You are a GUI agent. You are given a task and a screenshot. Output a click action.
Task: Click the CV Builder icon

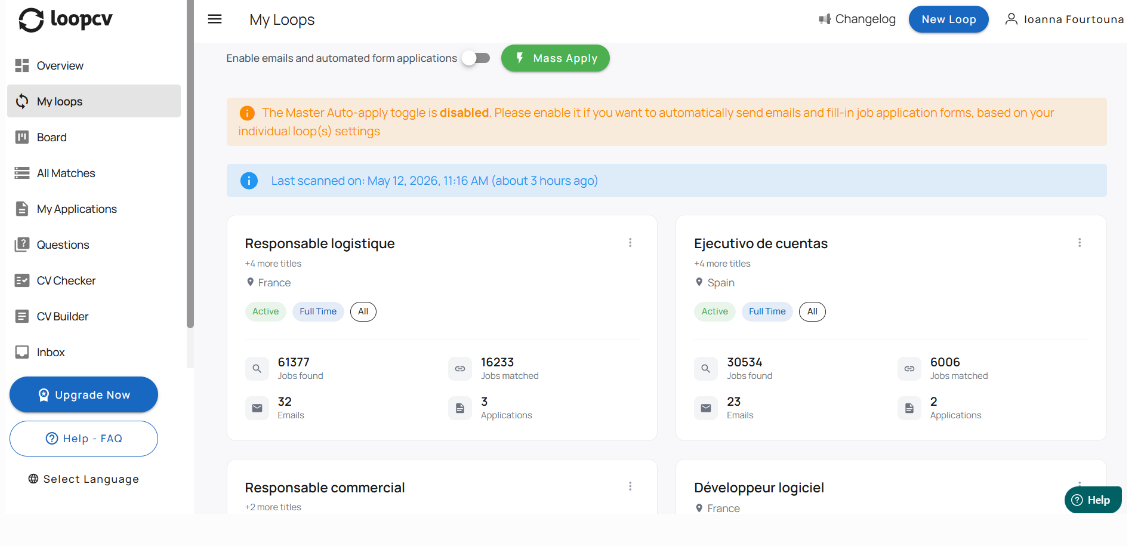[22, 316]
